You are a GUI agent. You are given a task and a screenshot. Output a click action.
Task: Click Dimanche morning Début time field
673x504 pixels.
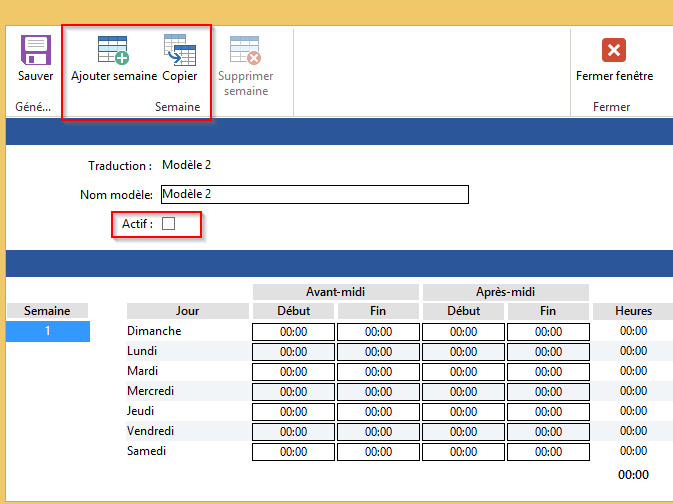pyautogui.click(x=293, y=332)
